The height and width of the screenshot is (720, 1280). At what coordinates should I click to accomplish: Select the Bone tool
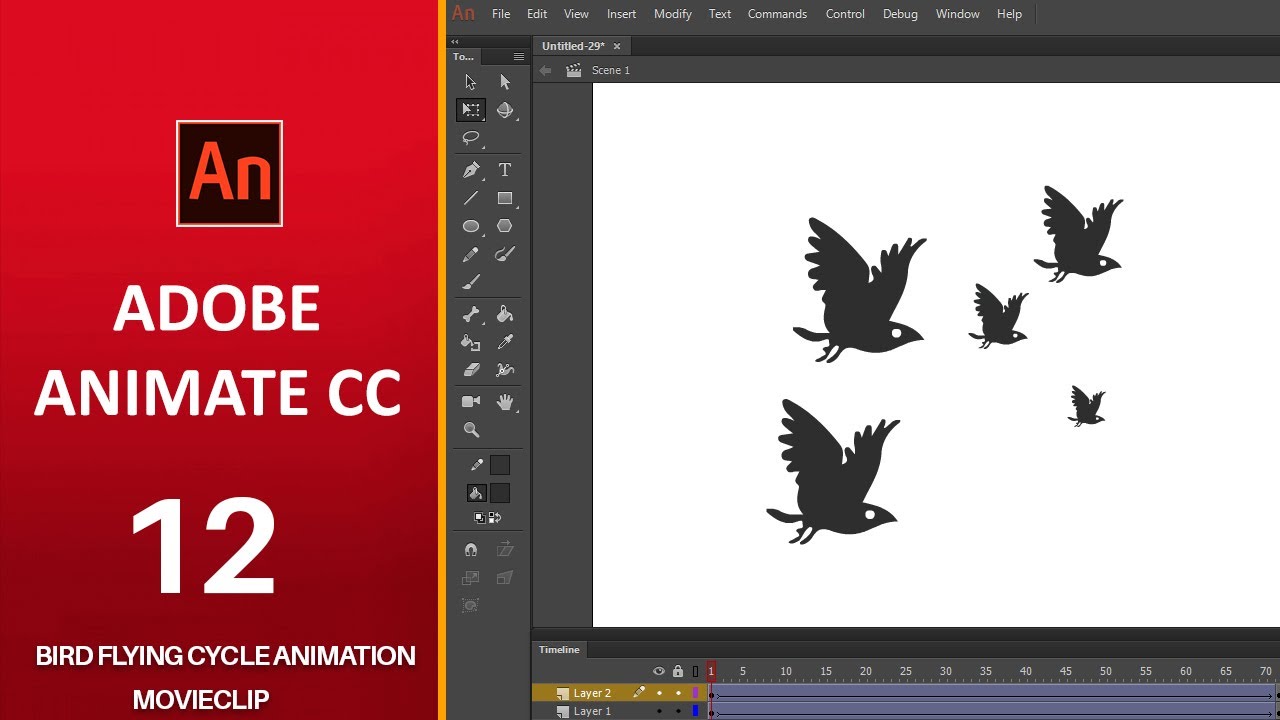coord(471,314)
